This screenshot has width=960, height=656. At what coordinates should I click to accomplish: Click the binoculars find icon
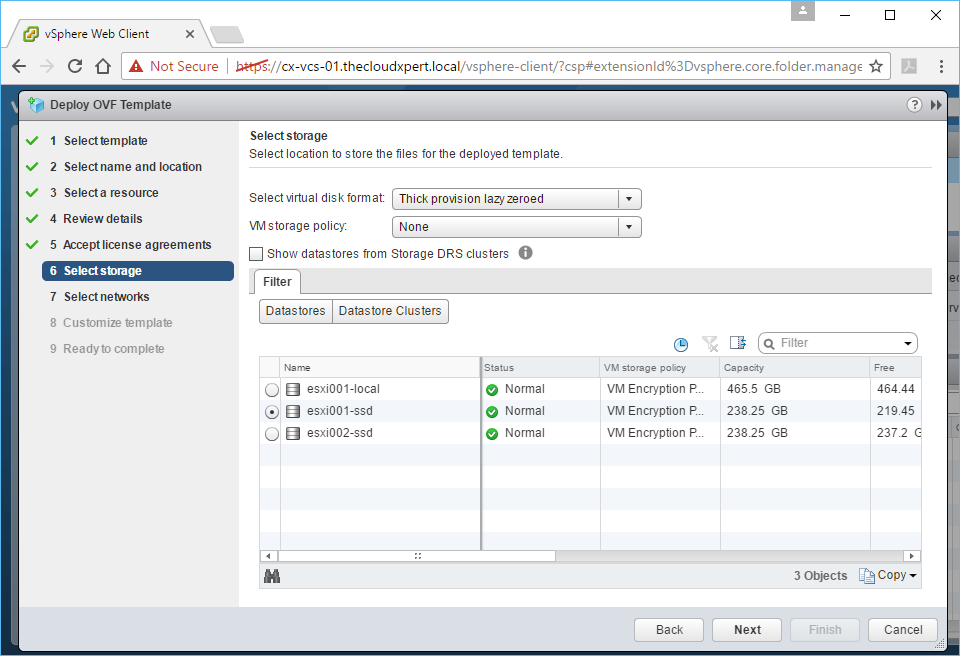(271, 576)
